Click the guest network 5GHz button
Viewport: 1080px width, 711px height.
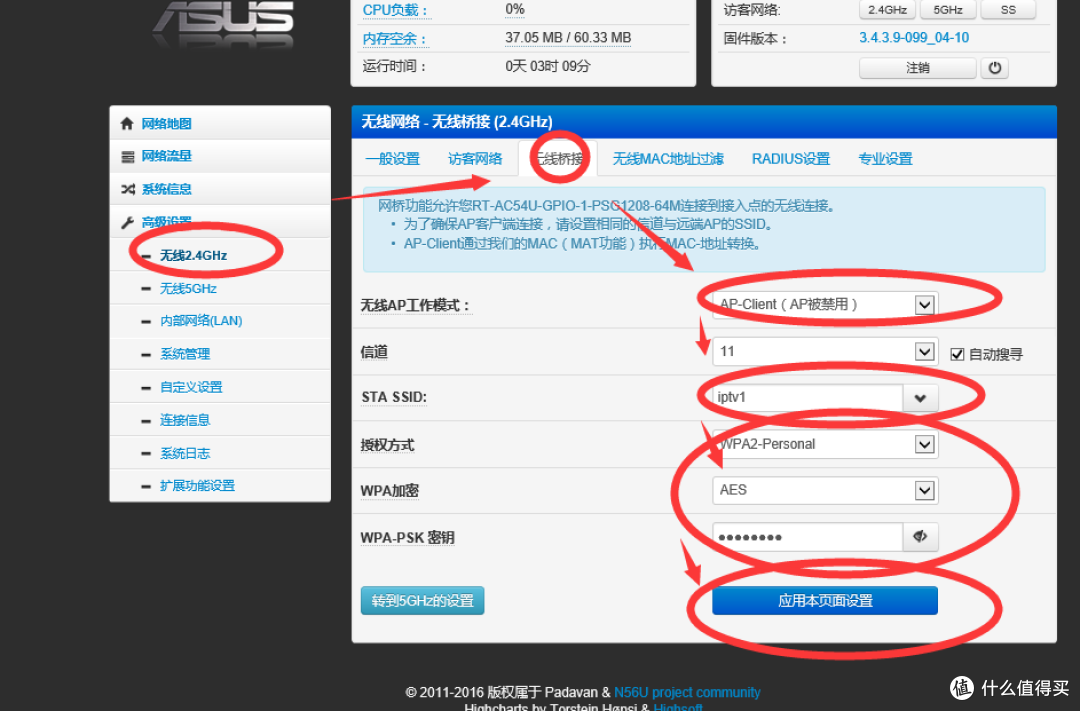pyautogui.click(x=948, y=10)
